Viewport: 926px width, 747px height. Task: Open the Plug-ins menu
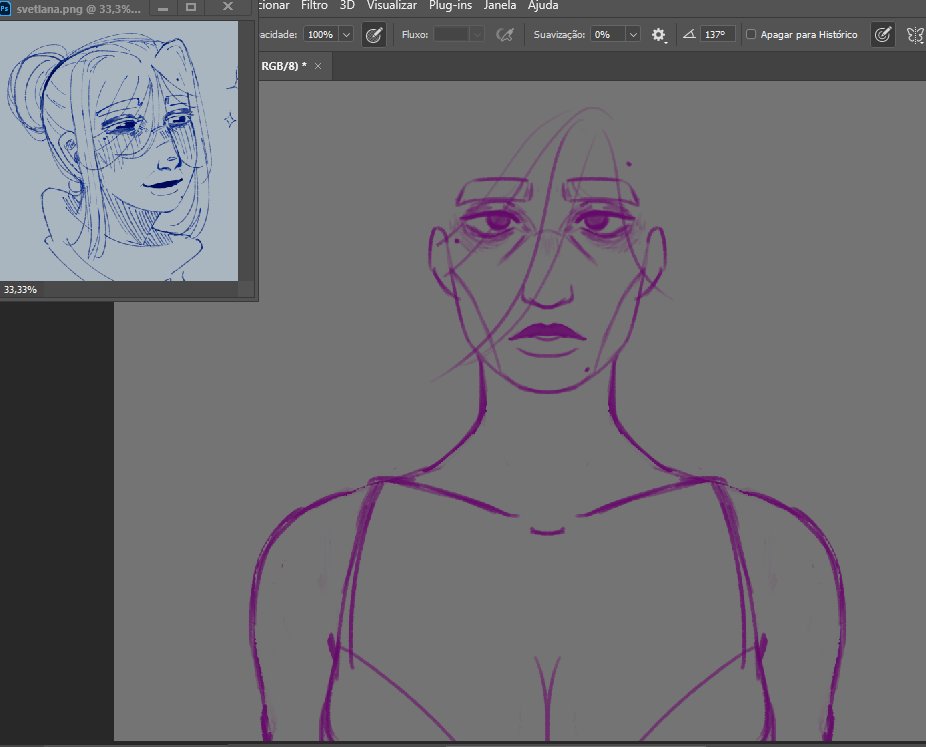pos(450,5)
